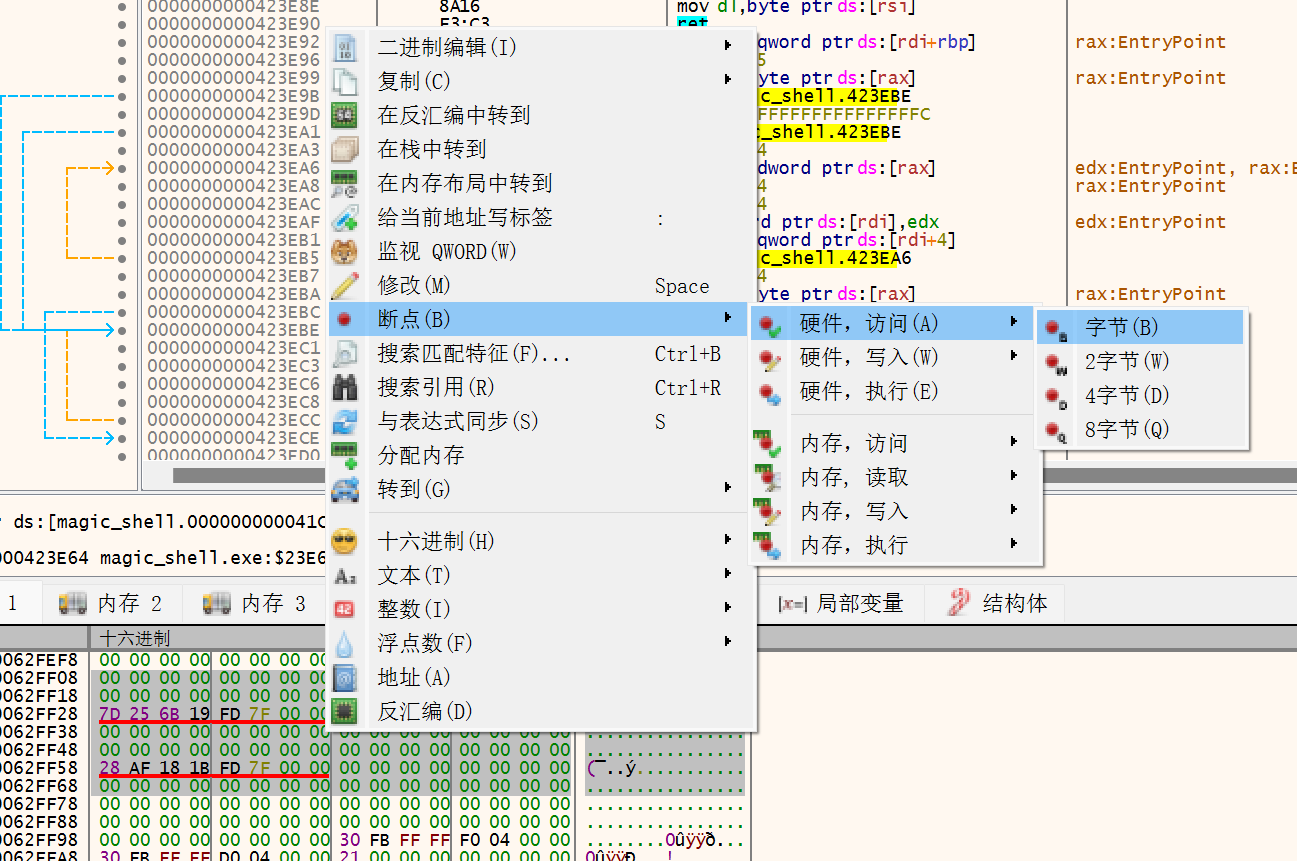Toggle breakpoint dot at address 0000000000423E96
This screenshot has width=1297, height=861.
tap(122, 60)
